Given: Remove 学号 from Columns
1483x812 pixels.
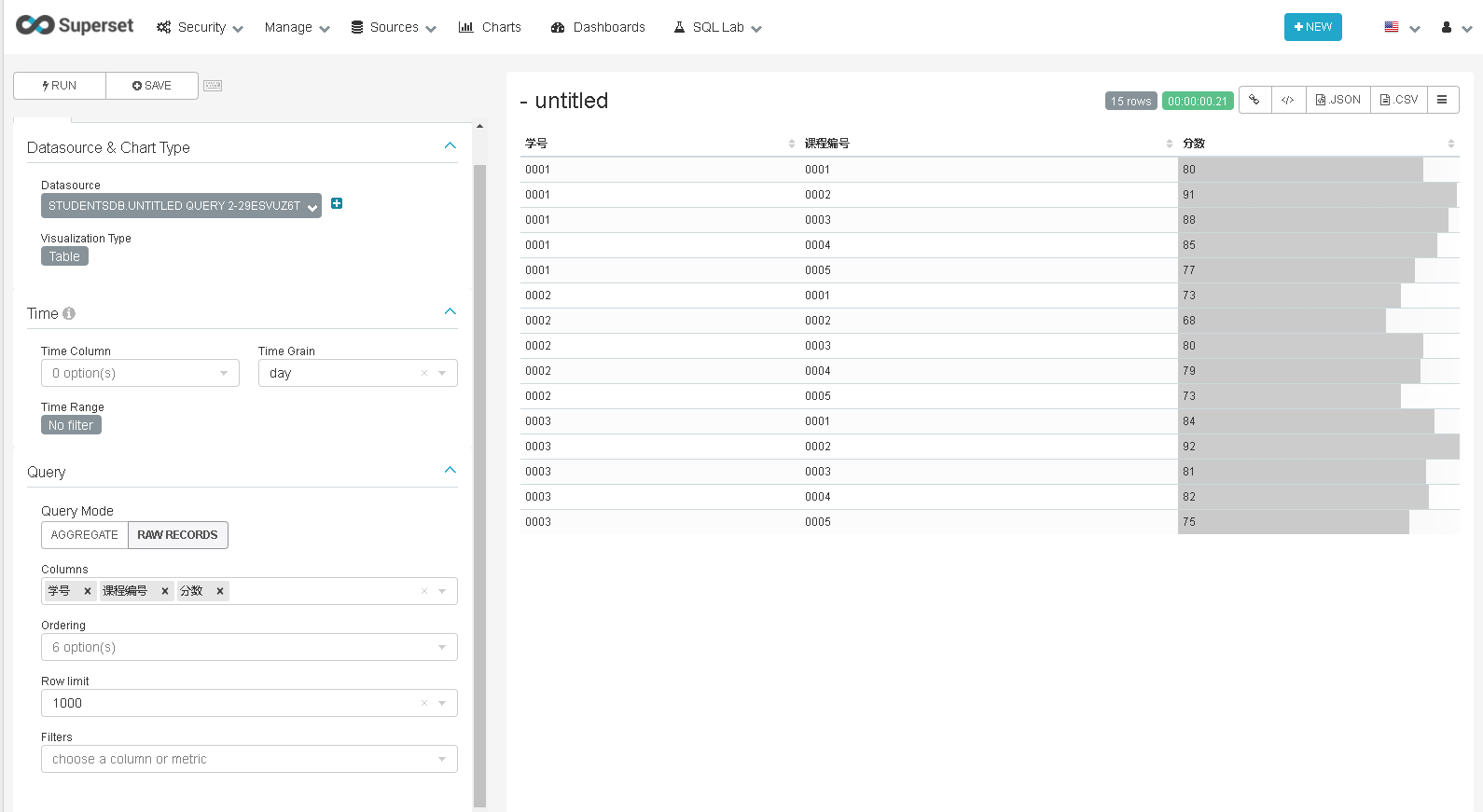Looking at the screenshot, I should point(88,591).
